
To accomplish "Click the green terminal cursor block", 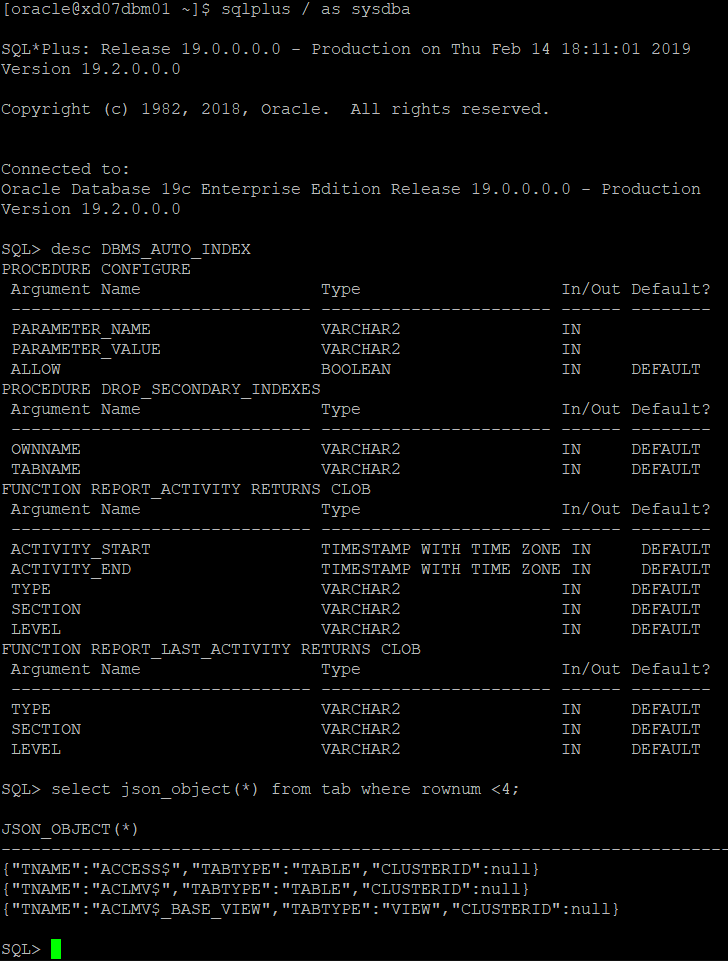I will point(56,949).
